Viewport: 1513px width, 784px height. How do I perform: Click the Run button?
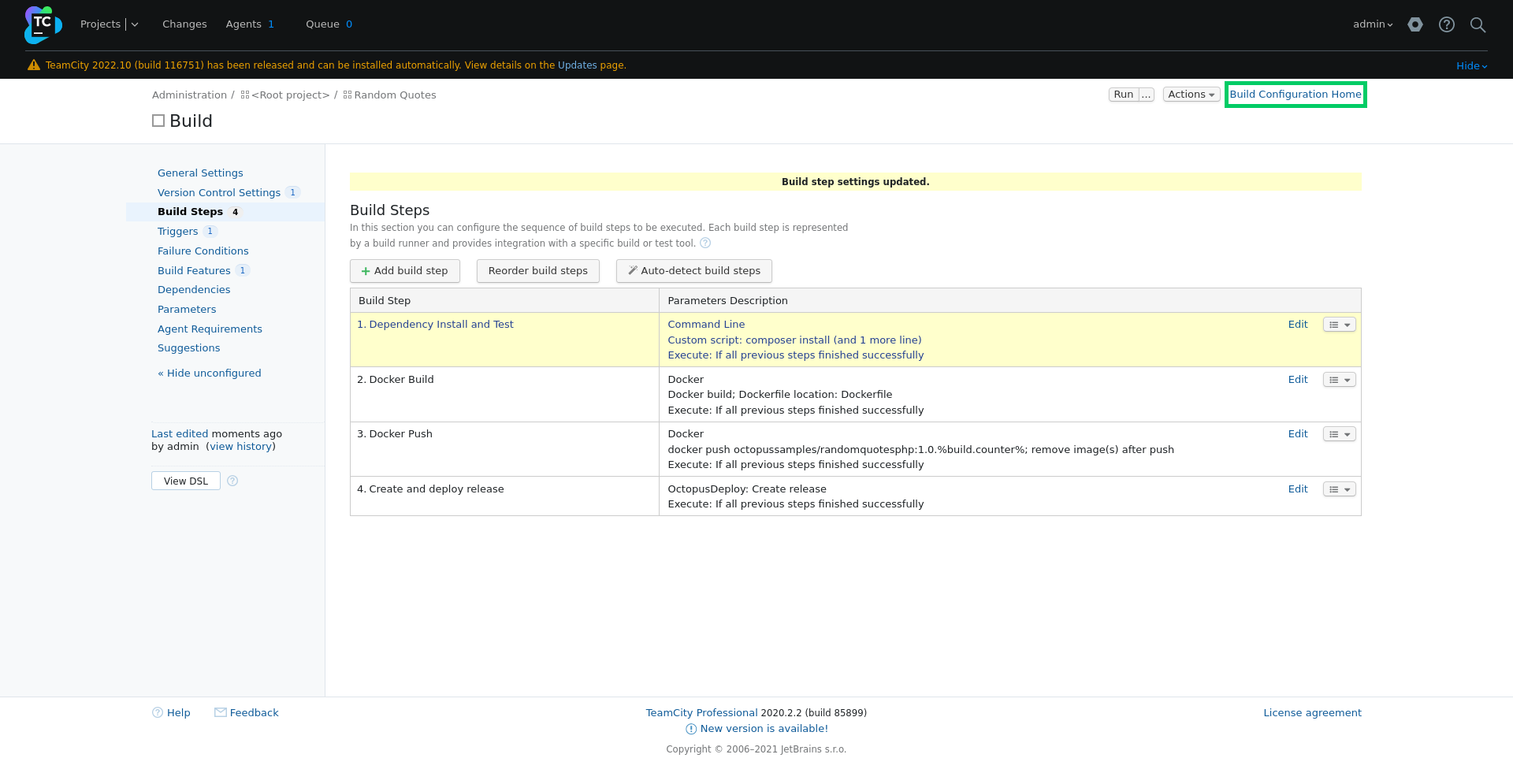coord(1124,95)
